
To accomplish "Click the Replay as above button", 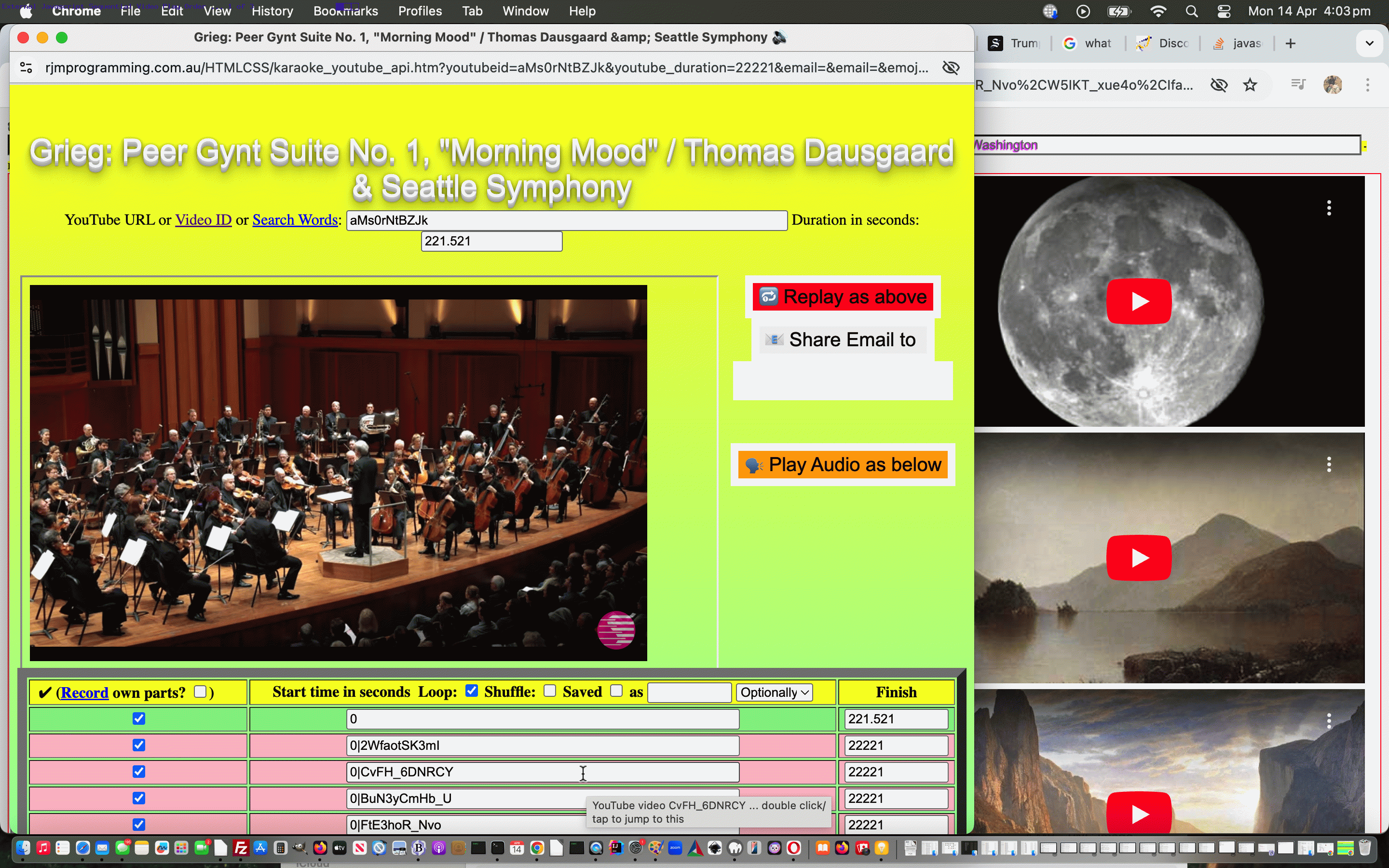I will tap(843, 297).
